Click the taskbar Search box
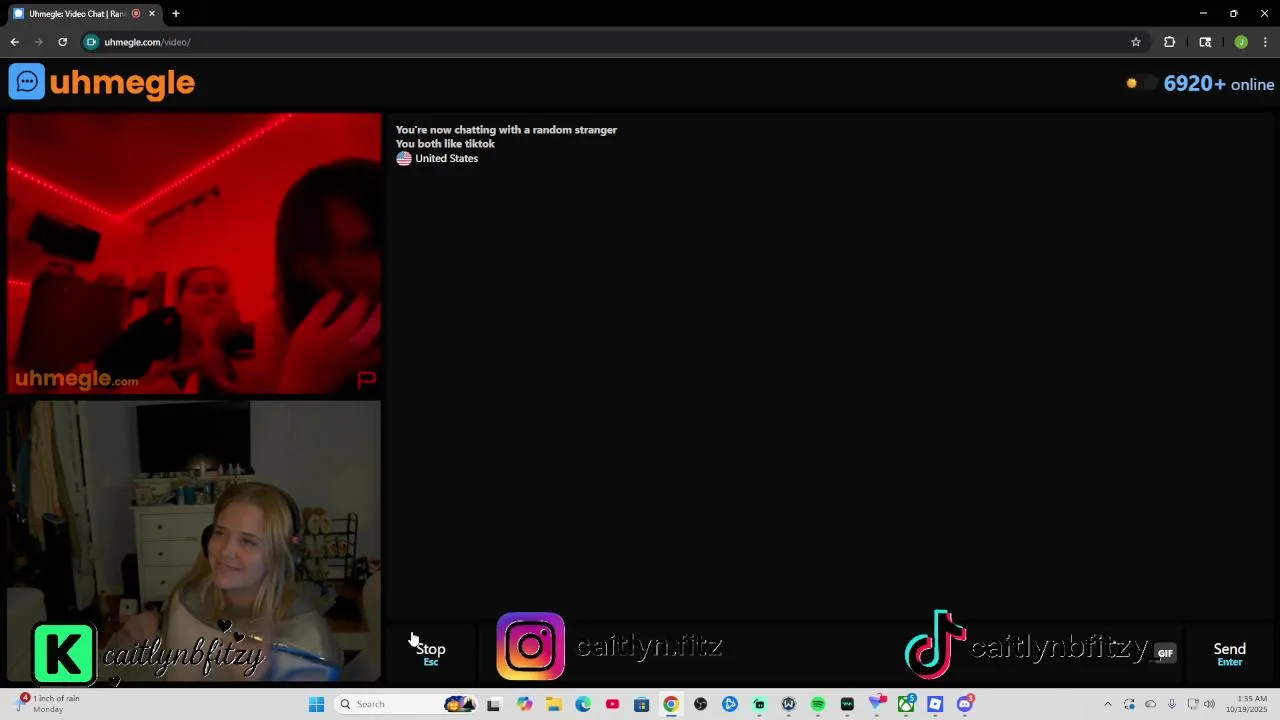1280x720 pixels. click(406, 704)
